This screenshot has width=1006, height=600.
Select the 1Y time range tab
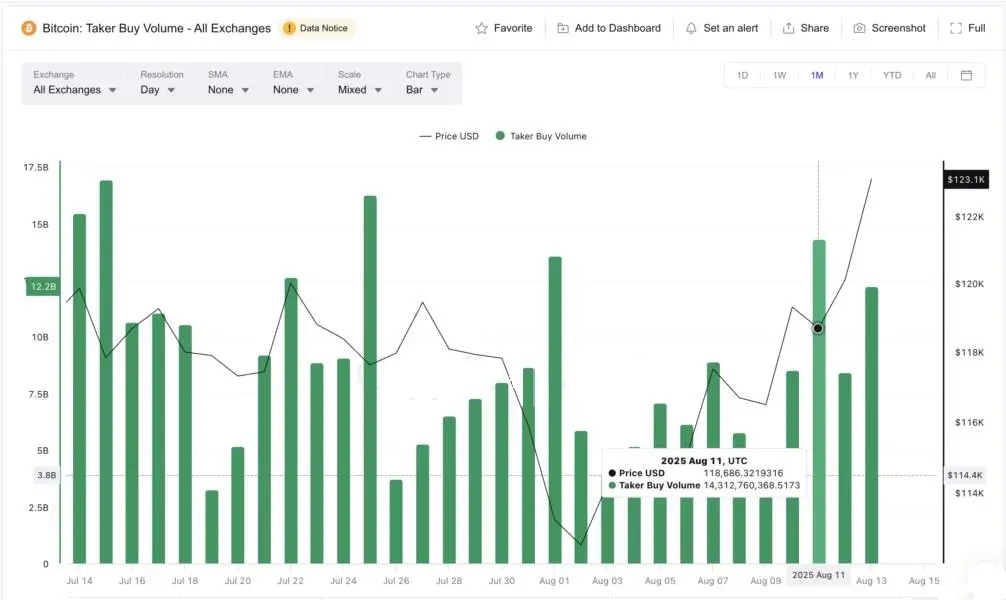point(853,75)
